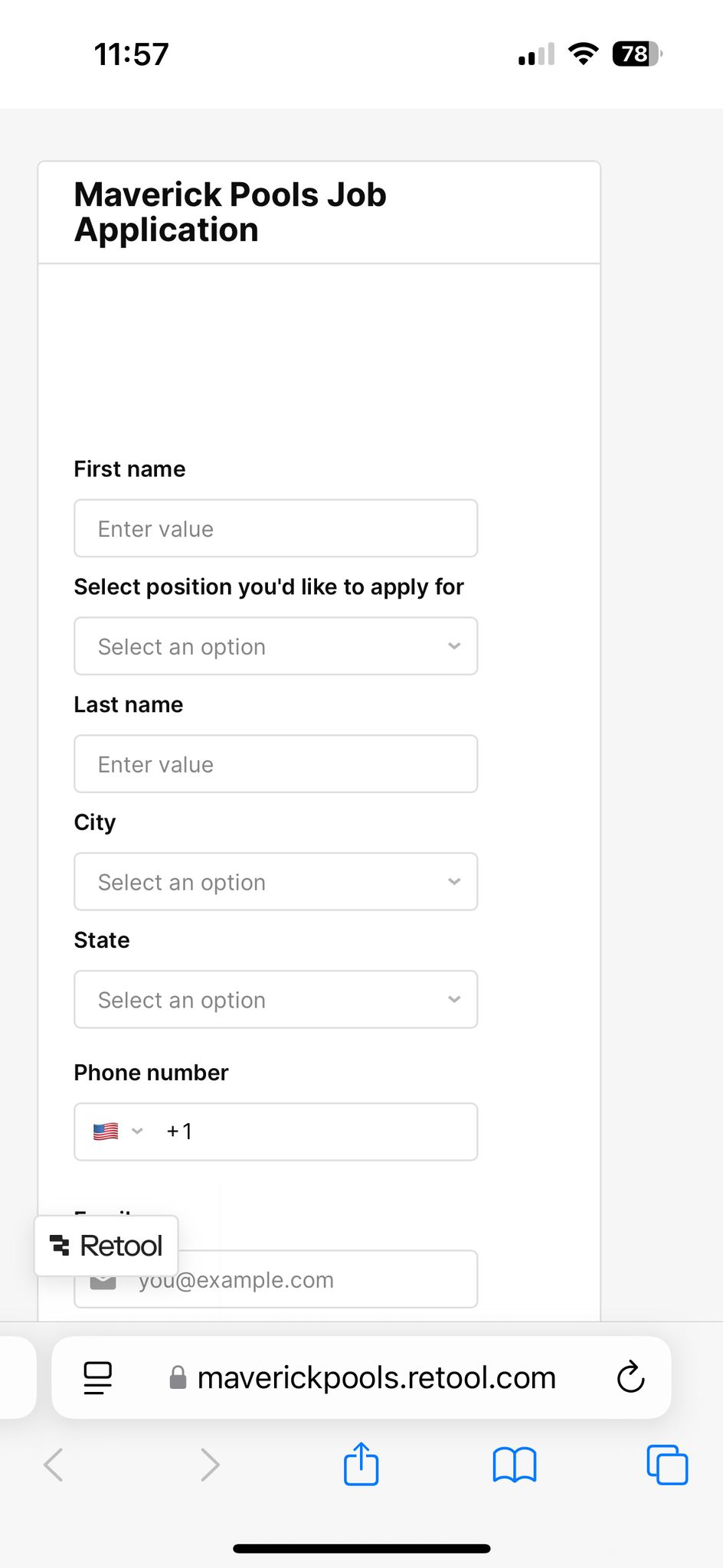Expand the City dropdown
Screen dimensions: 723x1568
[x=276, y=881]
